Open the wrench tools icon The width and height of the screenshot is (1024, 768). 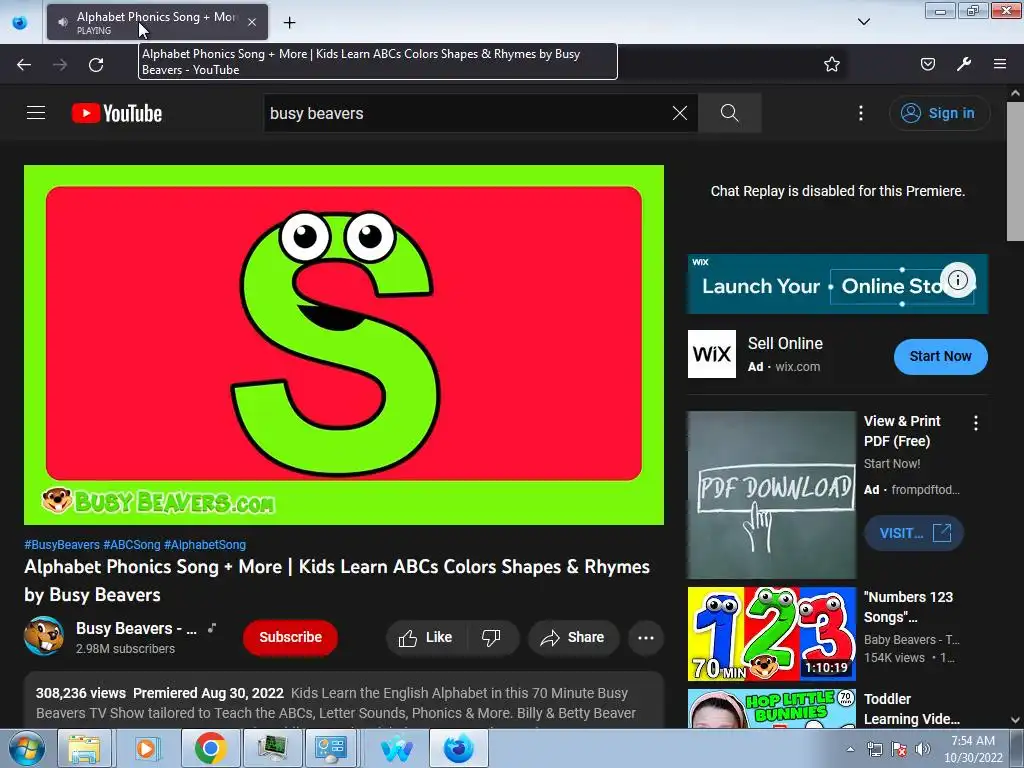(x=964, y=64)
